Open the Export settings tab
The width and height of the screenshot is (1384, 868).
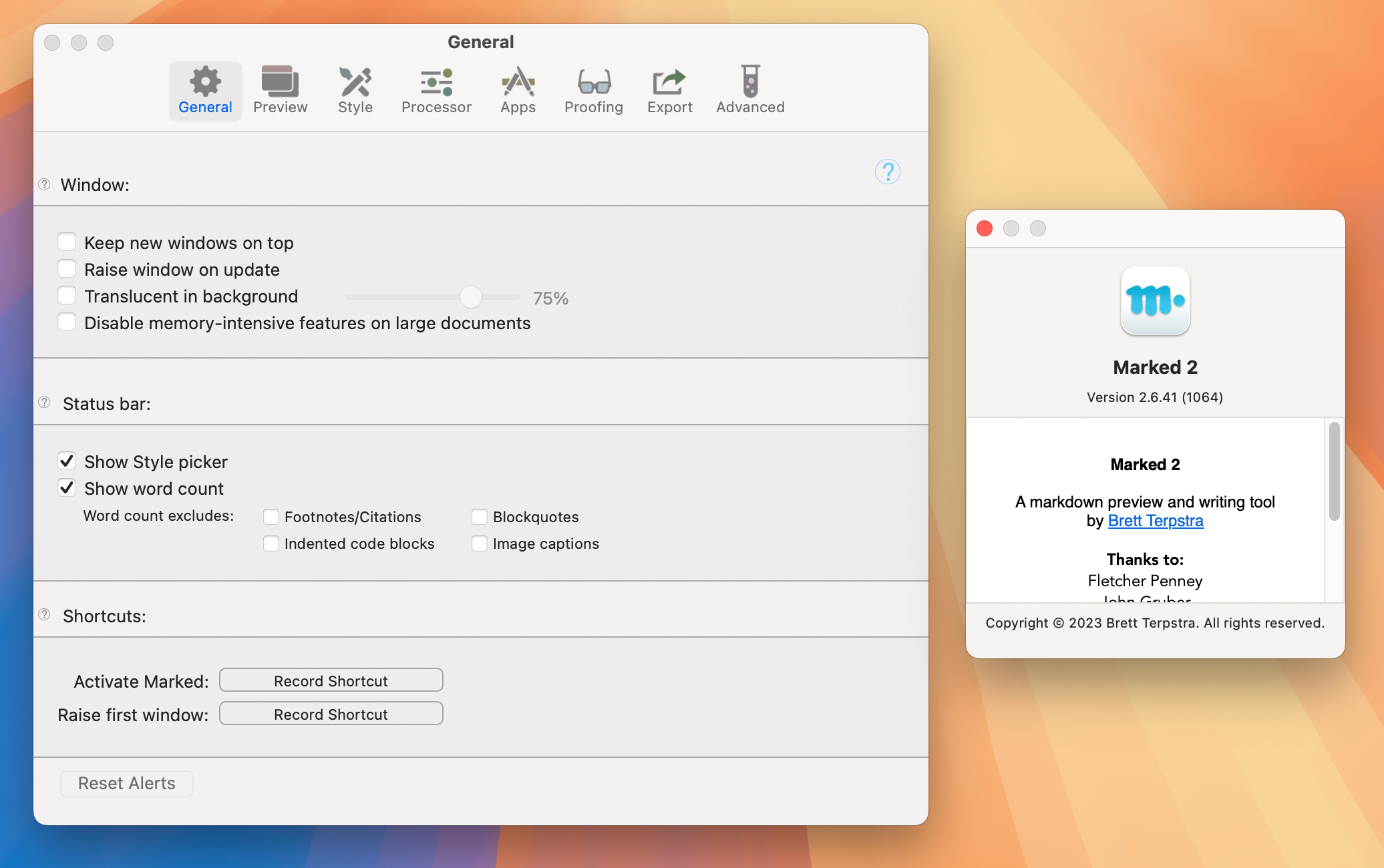click(670, 89)
